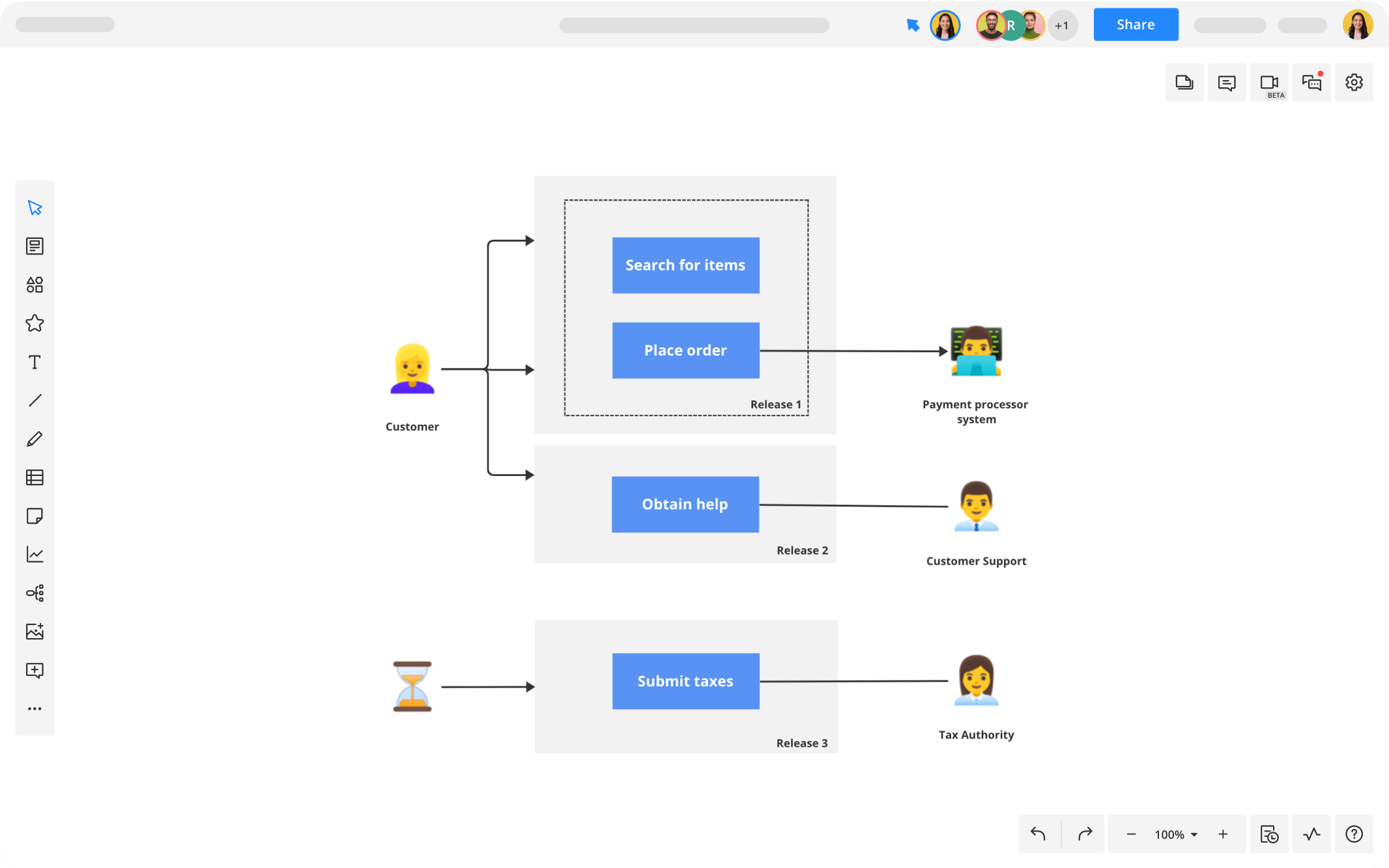Click the Share button
Screen dimensions: 1389x868
coord(1136,24)
